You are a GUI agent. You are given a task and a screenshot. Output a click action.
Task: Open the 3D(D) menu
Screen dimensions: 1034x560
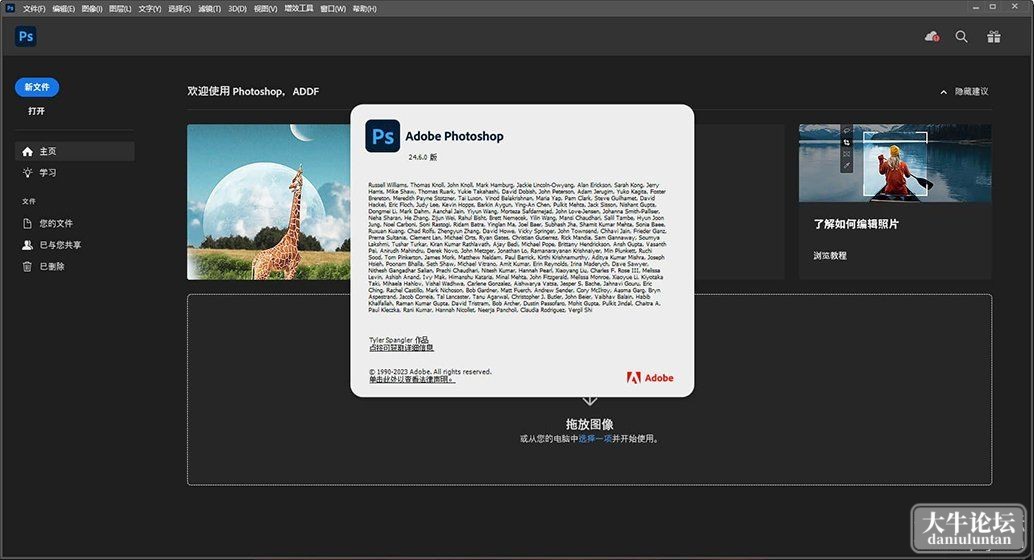(237, 9)
